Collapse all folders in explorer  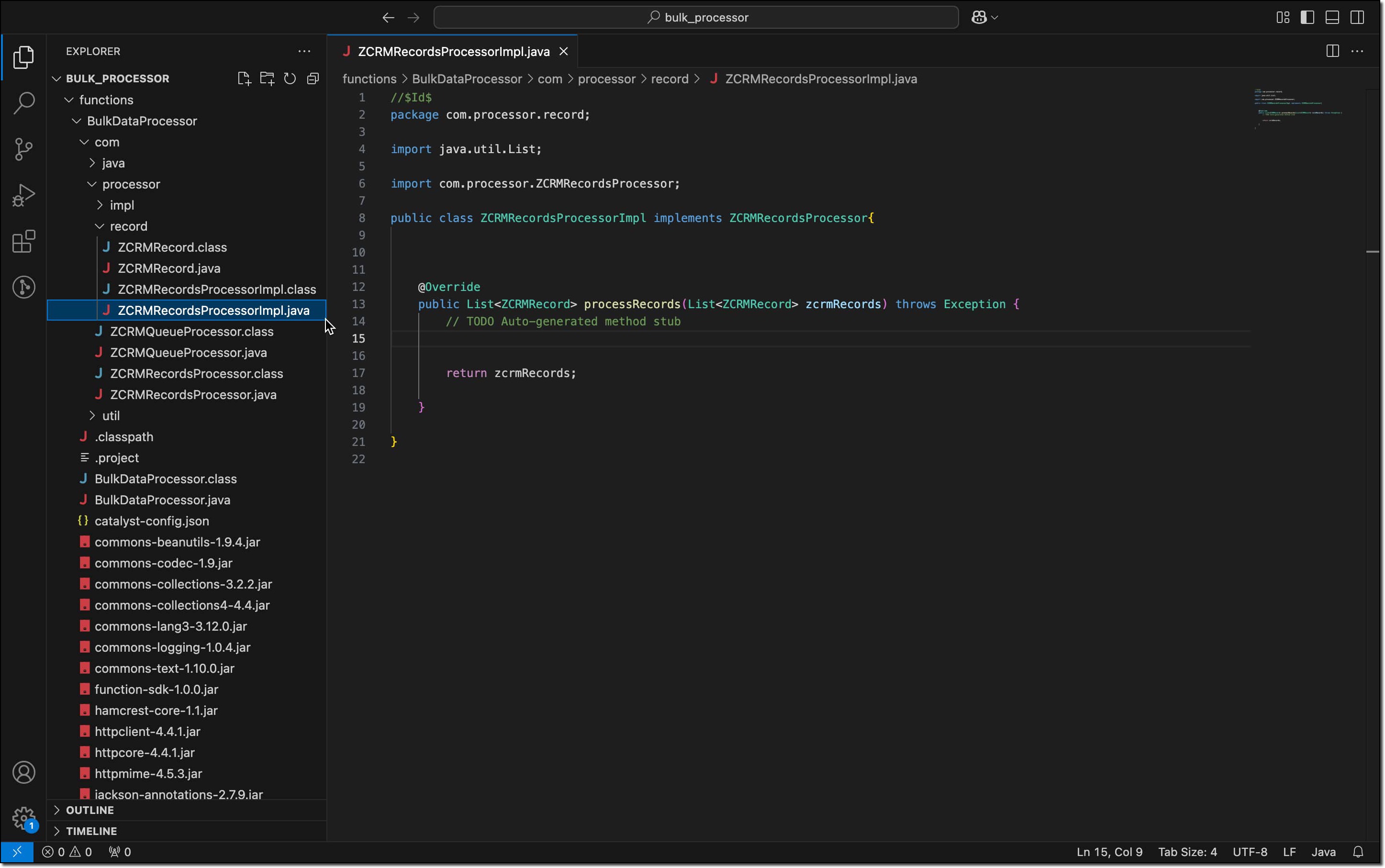click(313, 78)
